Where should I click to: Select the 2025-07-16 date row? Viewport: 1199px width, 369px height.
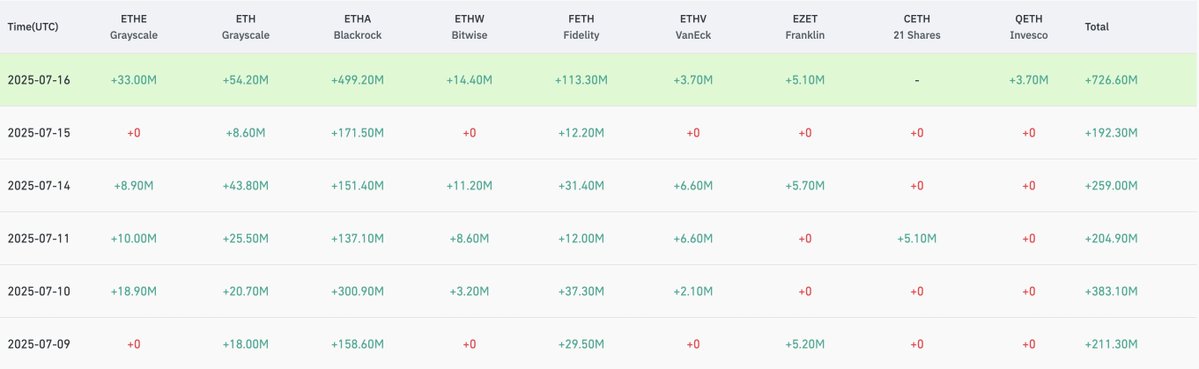pos(600,79)
